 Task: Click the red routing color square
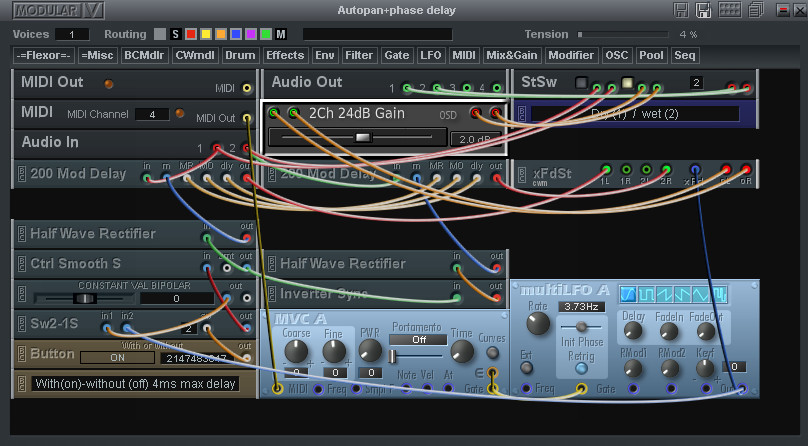[x=193, y=34]
